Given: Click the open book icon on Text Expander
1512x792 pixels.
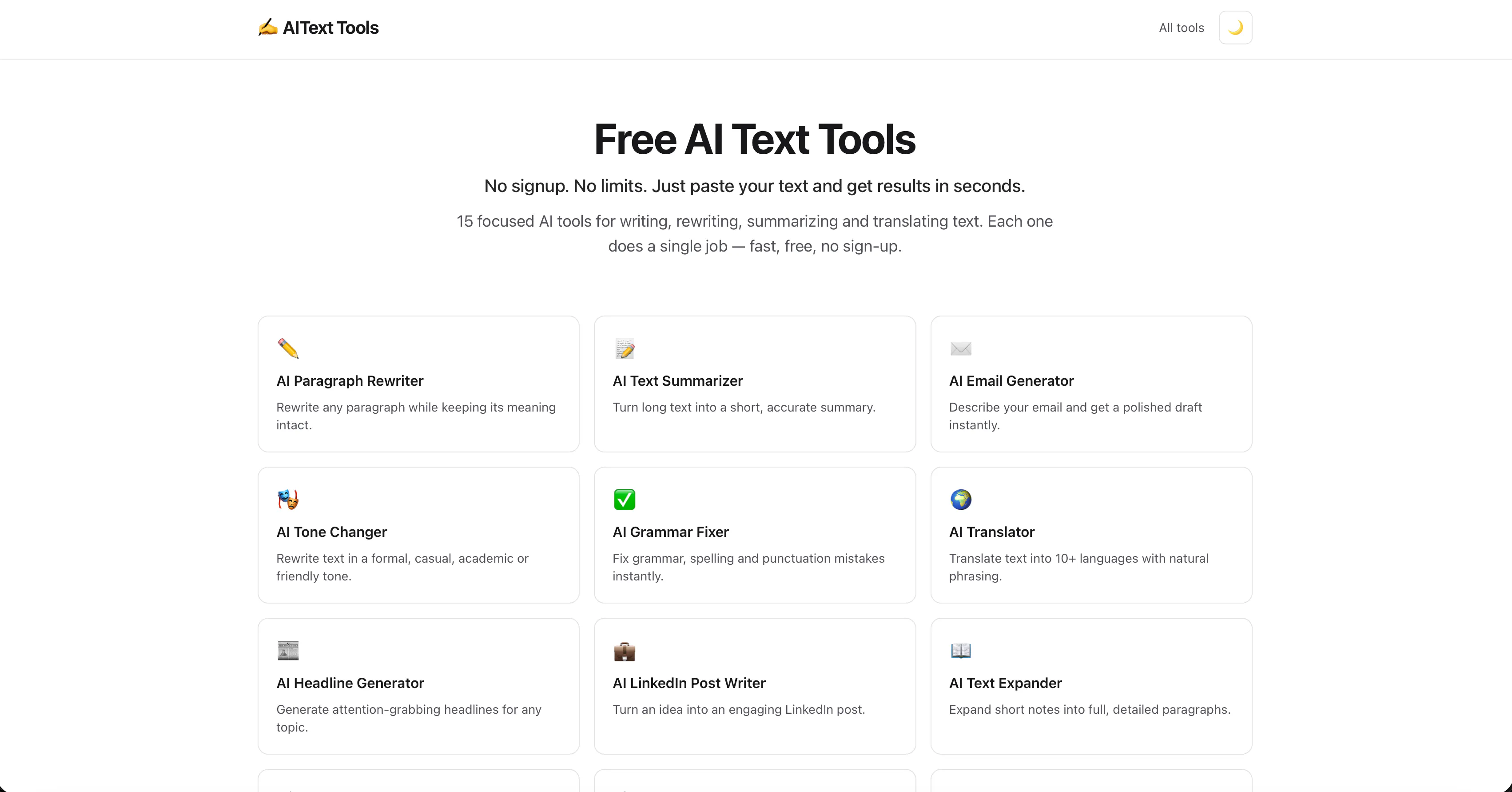Looking at the screenshot, I should click(x=961, y=651).
